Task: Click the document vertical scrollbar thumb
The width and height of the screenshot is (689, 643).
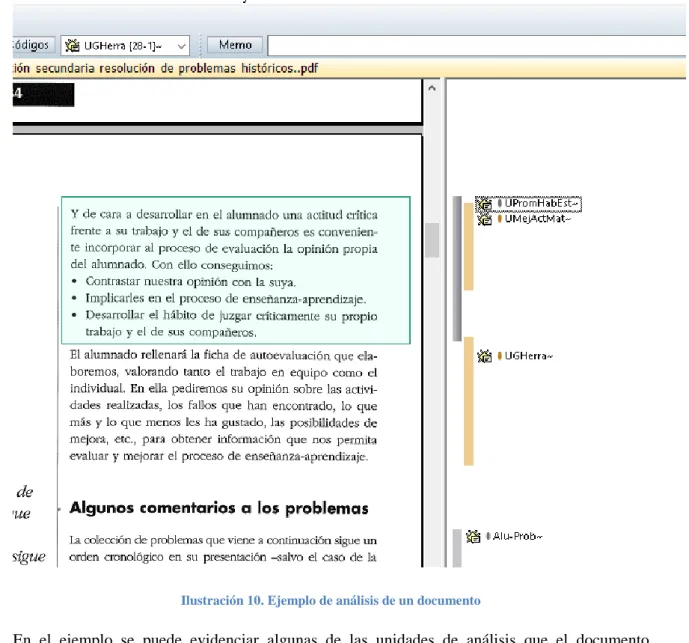Action: pos(432,240)
